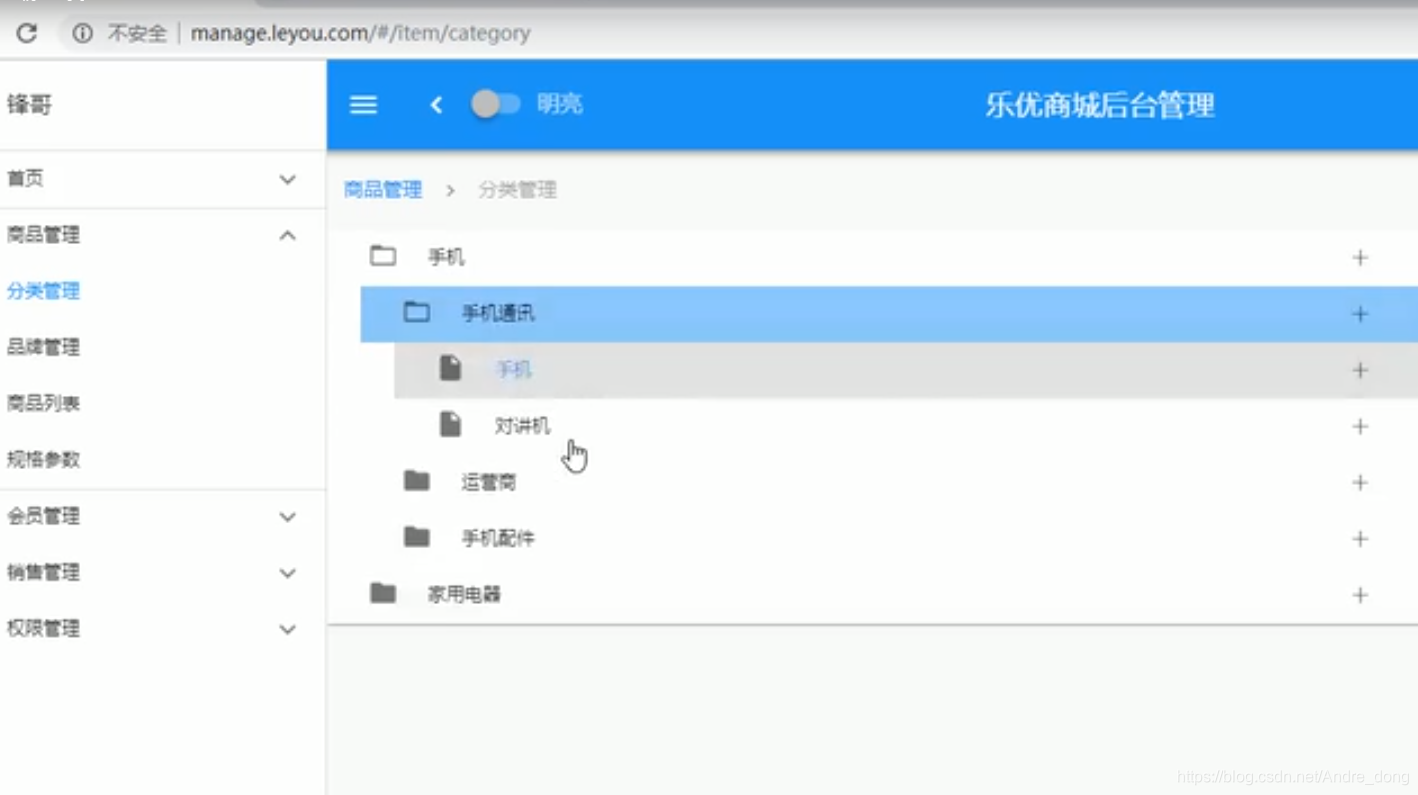
Task: Click the file icon beside highlighted 手机 leaf
Action: tap(451, 368)
